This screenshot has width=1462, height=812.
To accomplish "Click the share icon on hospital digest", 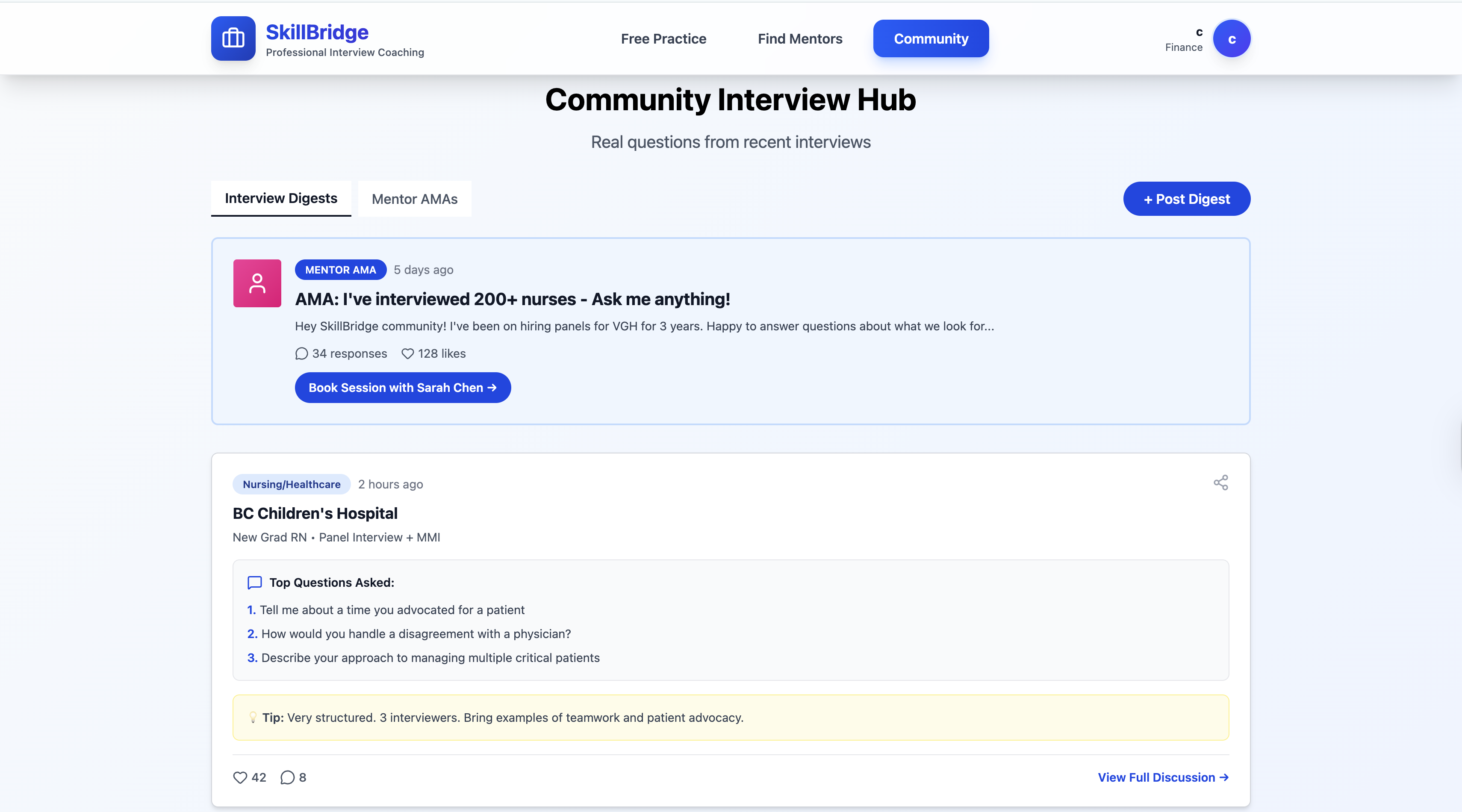I will point(1220,482).
